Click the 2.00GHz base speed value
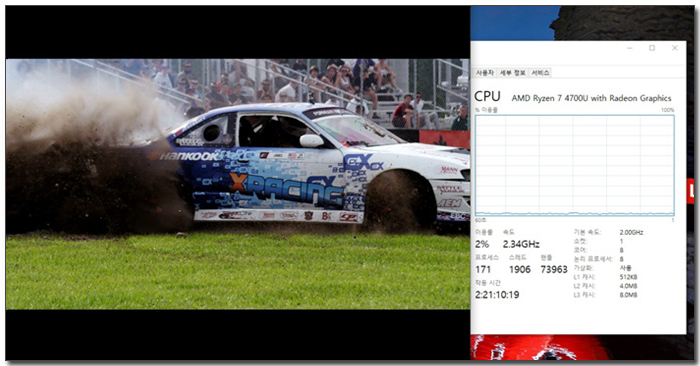Screen dimensions: 700x366 pyautogui.click(x=631, y=233)
